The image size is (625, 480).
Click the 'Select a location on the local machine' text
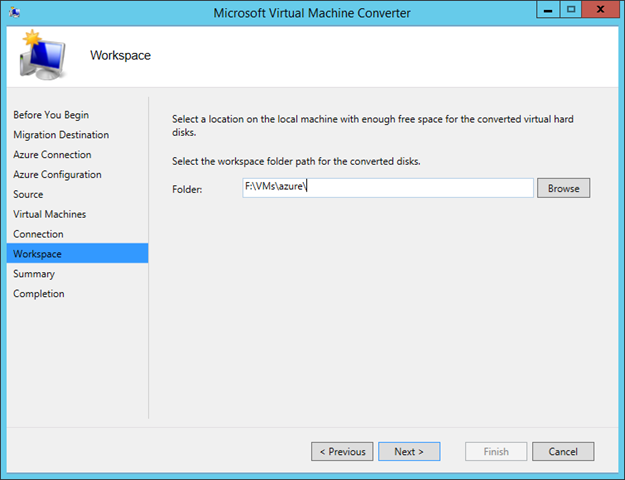pyautogui.click(x=373, y=125)
